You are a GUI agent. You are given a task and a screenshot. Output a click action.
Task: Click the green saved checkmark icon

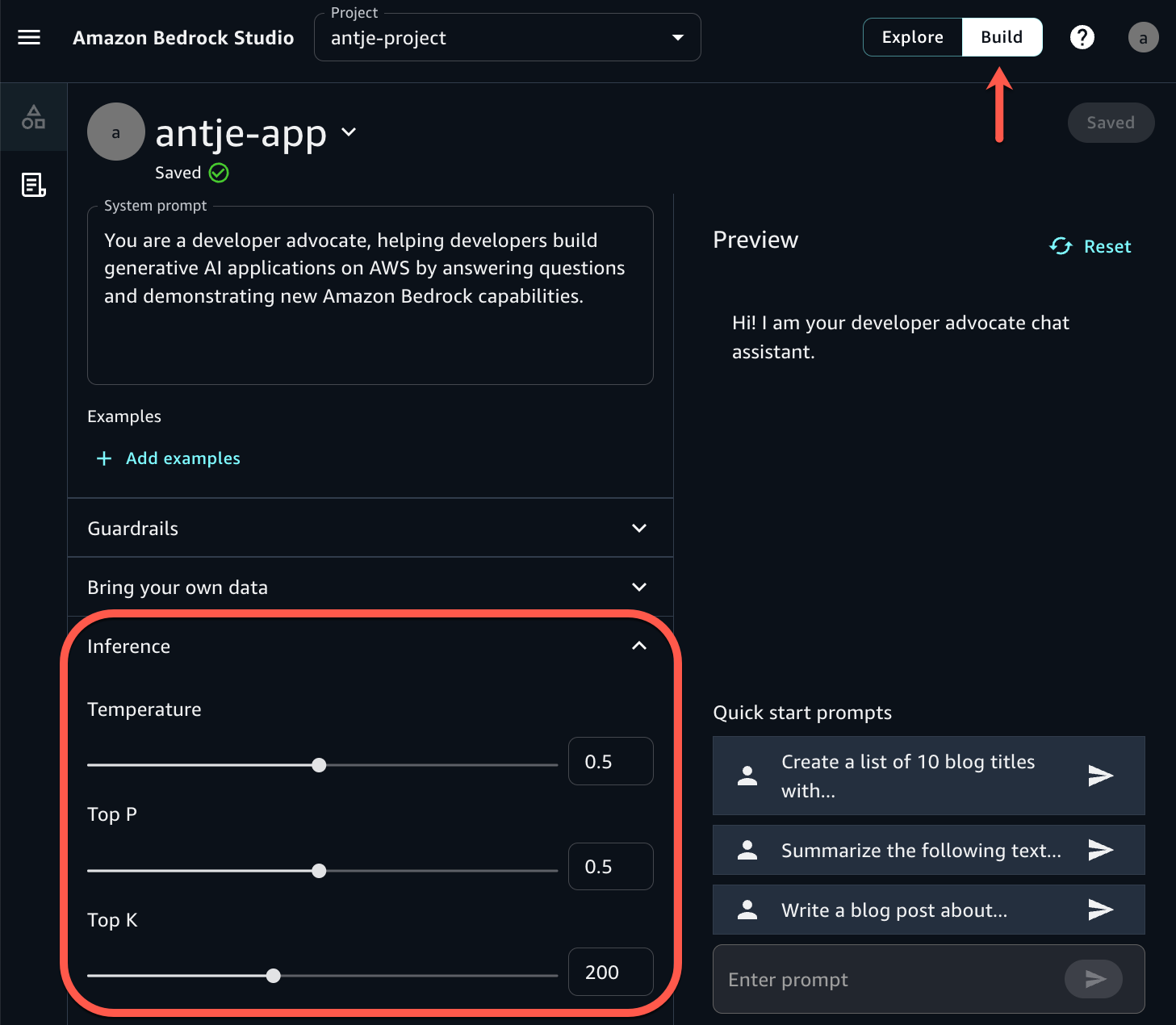(x=219, y=173)
